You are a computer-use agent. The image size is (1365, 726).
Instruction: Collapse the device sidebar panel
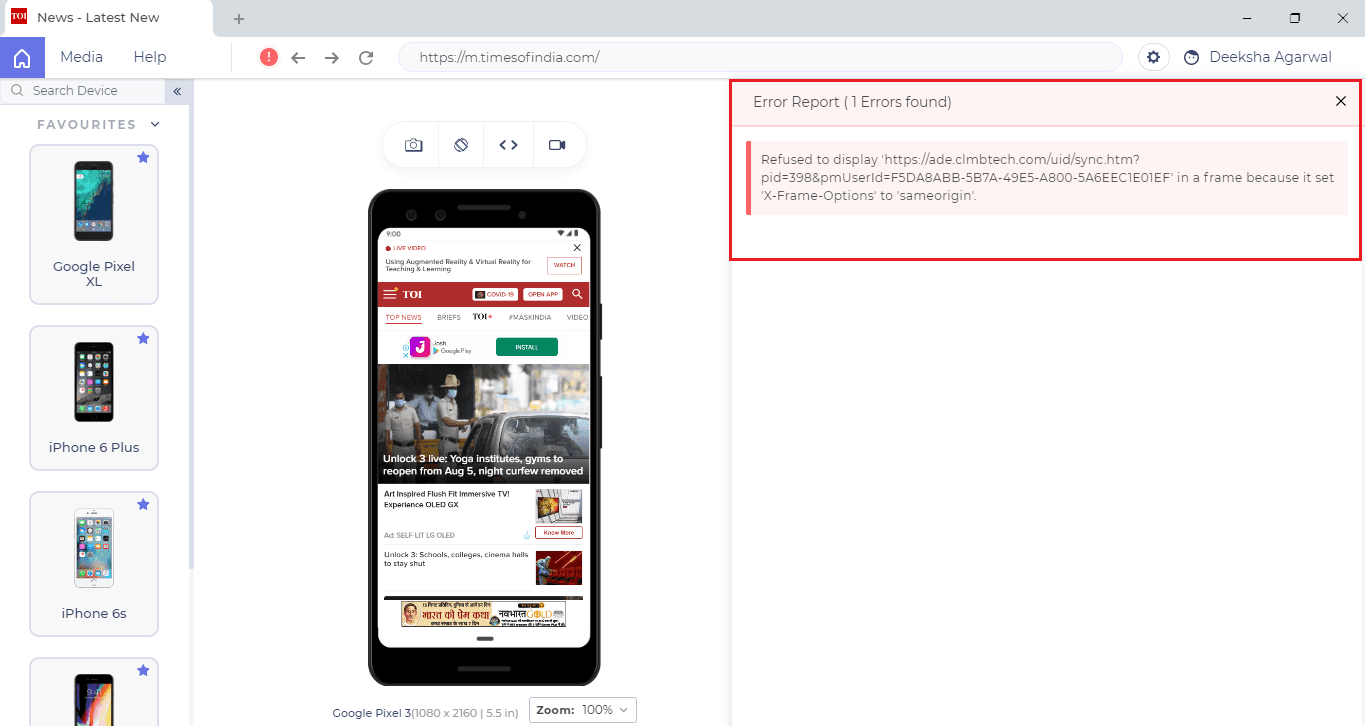click(177, 91)
